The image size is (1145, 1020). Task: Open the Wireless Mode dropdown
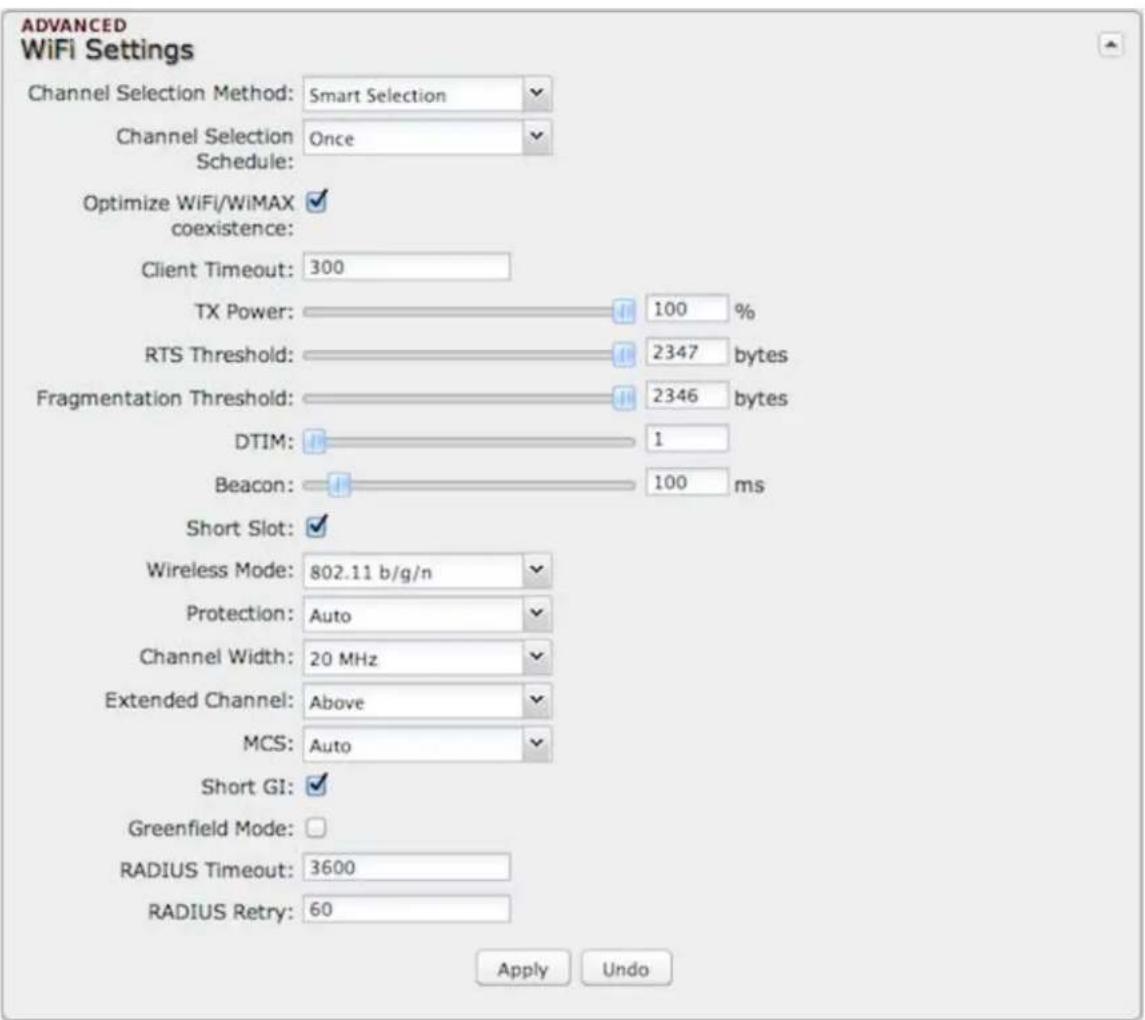(x=427, y=571)
